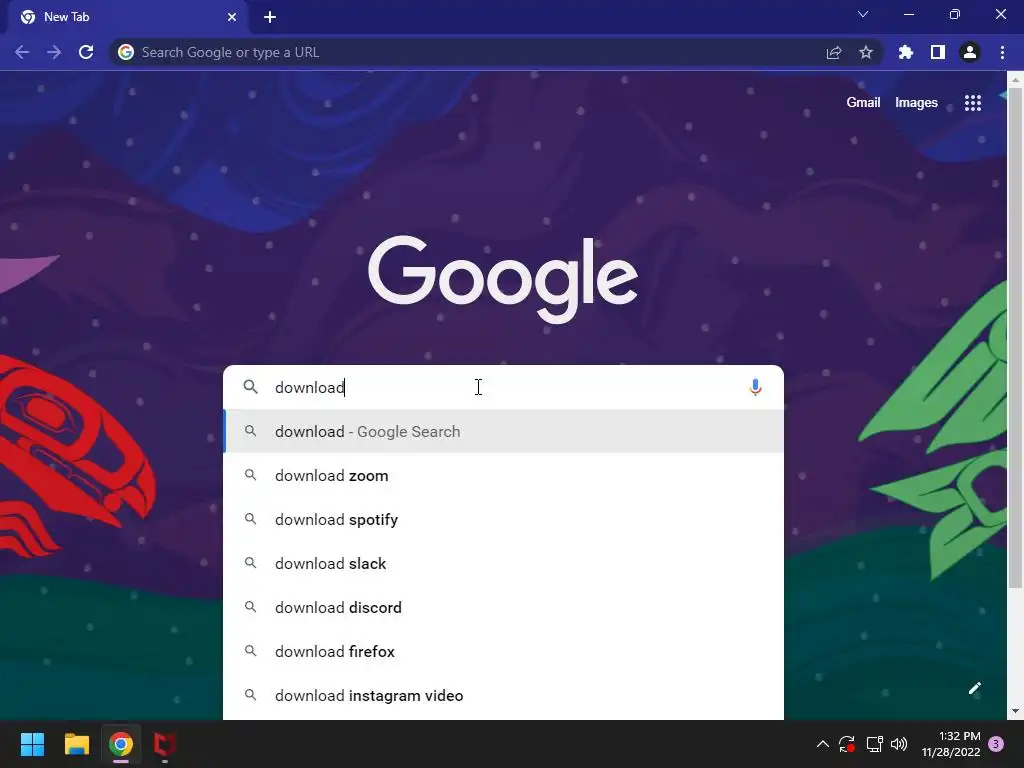The height and width of the screenshot is (768, 1024).
Task: Customize this page with the pencil icon
Action: 975,688
